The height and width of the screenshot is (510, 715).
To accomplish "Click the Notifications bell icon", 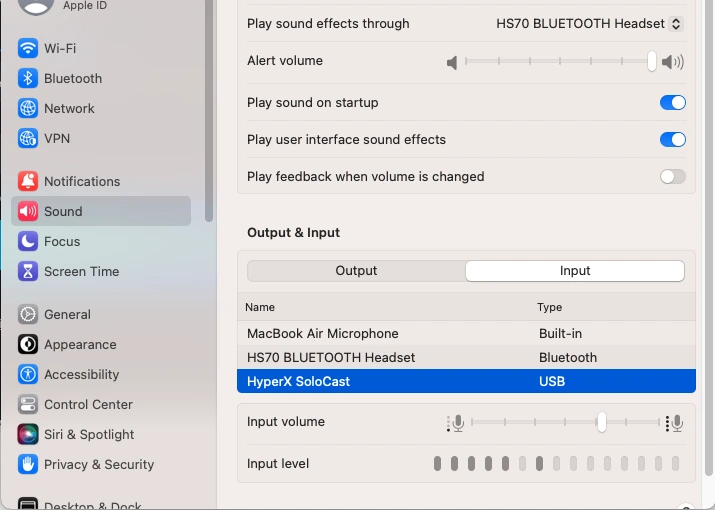I will coord(28,182).
